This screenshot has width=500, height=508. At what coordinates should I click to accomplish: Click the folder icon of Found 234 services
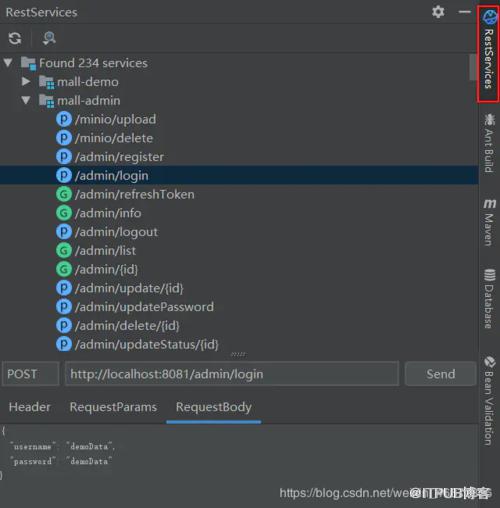click(x=28, y=63)
